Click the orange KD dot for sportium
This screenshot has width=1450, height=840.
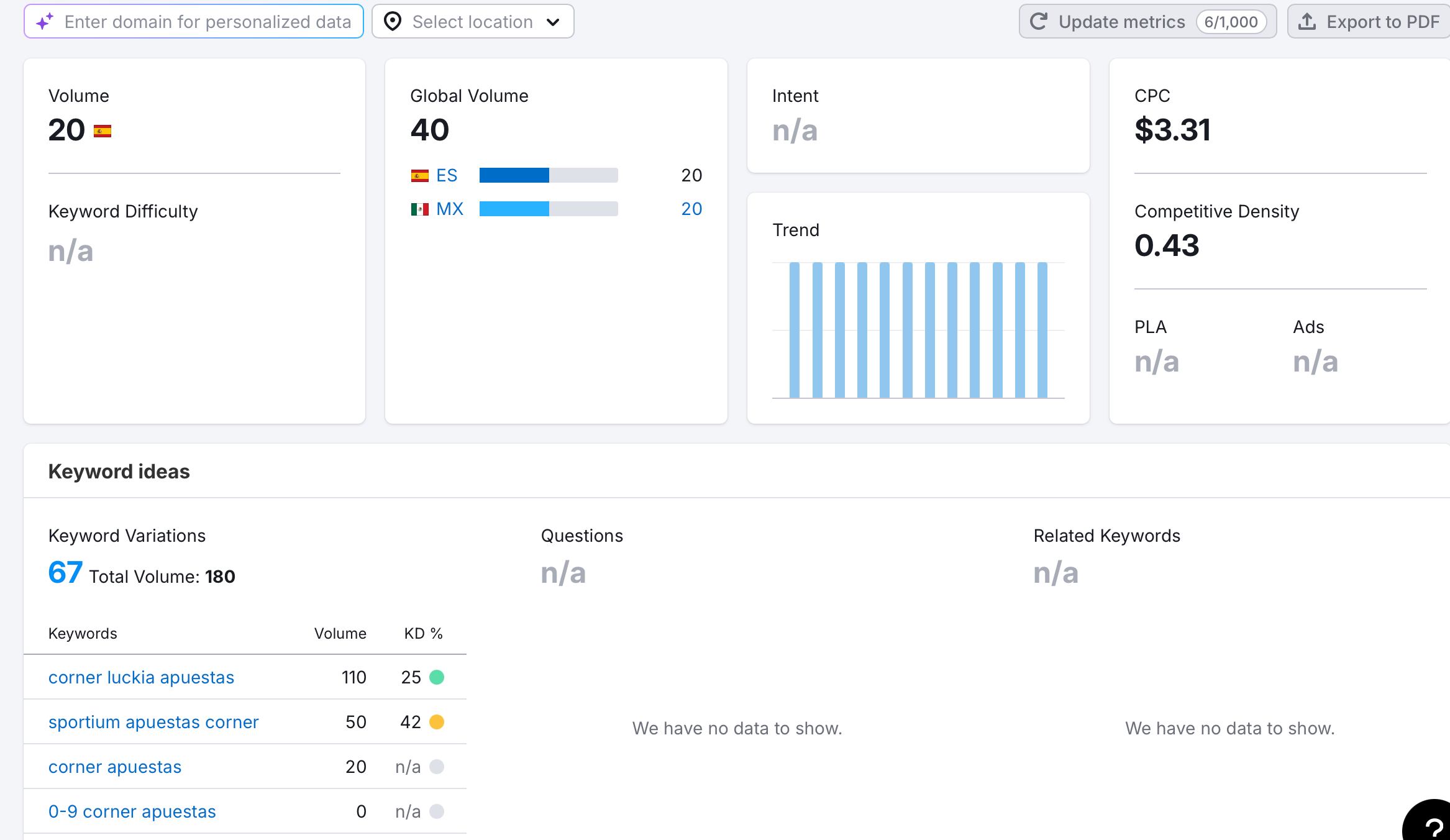[x=437, y=722]
